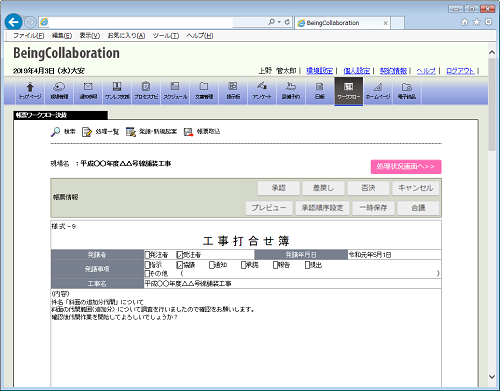Click the ログアウト link

click(x=460, y=71)
